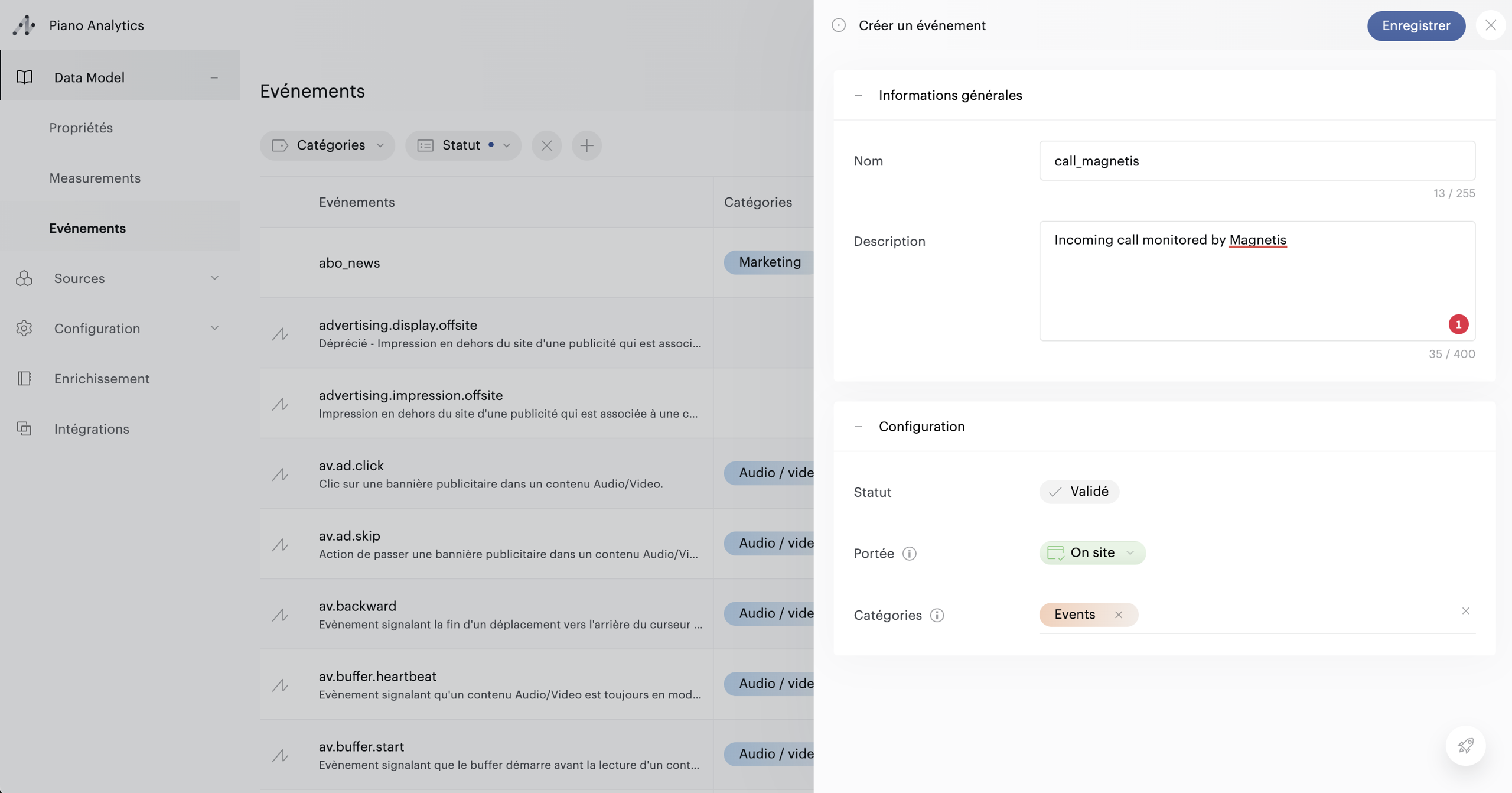Expand the Sources sidebar section

tap(120, 278)
